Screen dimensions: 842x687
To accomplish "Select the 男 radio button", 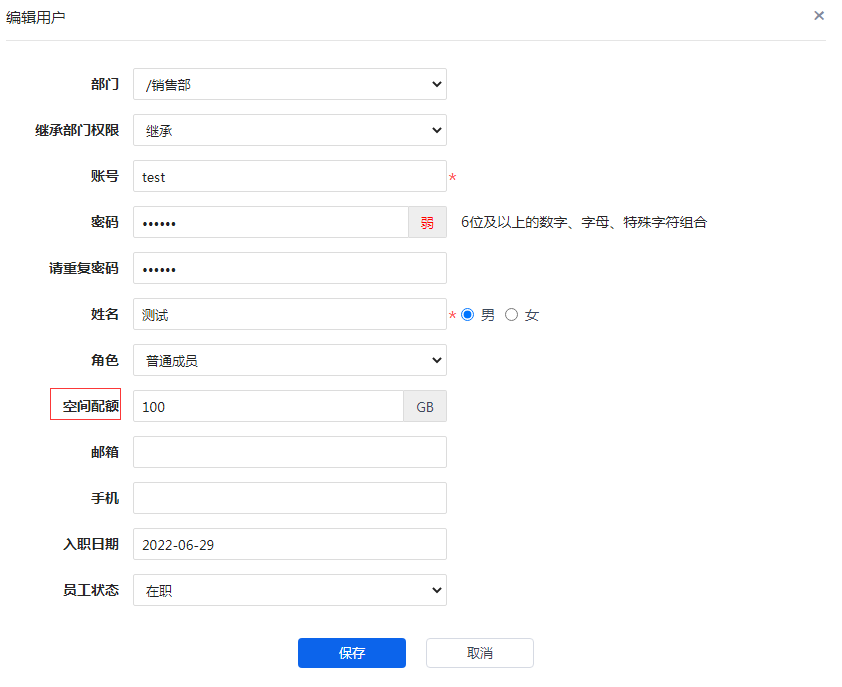I will click(x=467, y=315).
